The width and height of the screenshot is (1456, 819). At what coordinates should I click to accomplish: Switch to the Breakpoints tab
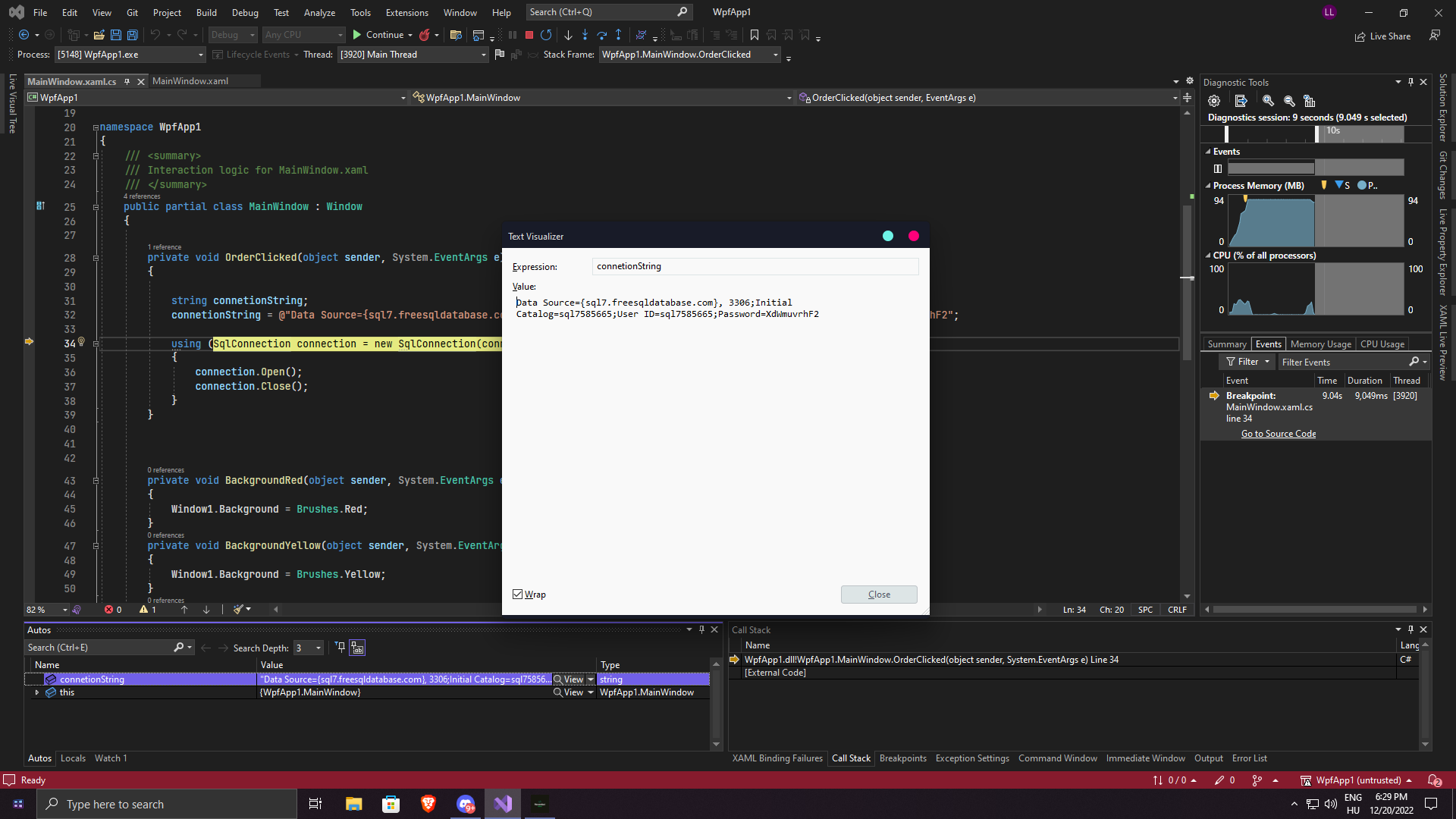tap(902, 758)
